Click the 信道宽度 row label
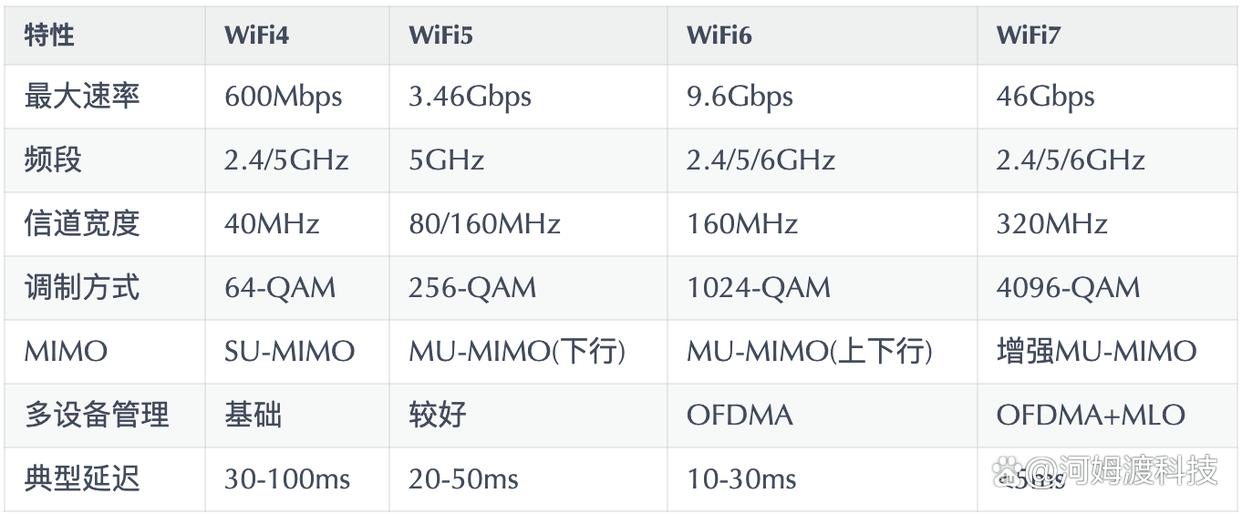 tap(82, 224)
